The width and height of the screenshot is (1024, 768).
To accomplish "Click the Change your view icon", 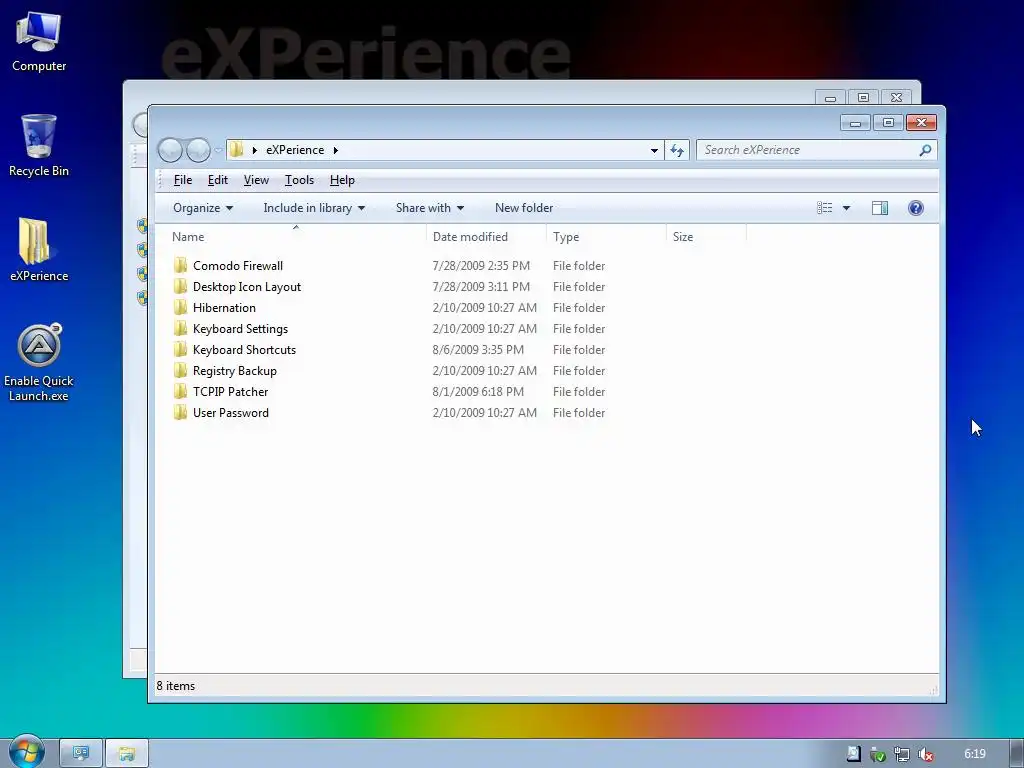I will 825,208.
